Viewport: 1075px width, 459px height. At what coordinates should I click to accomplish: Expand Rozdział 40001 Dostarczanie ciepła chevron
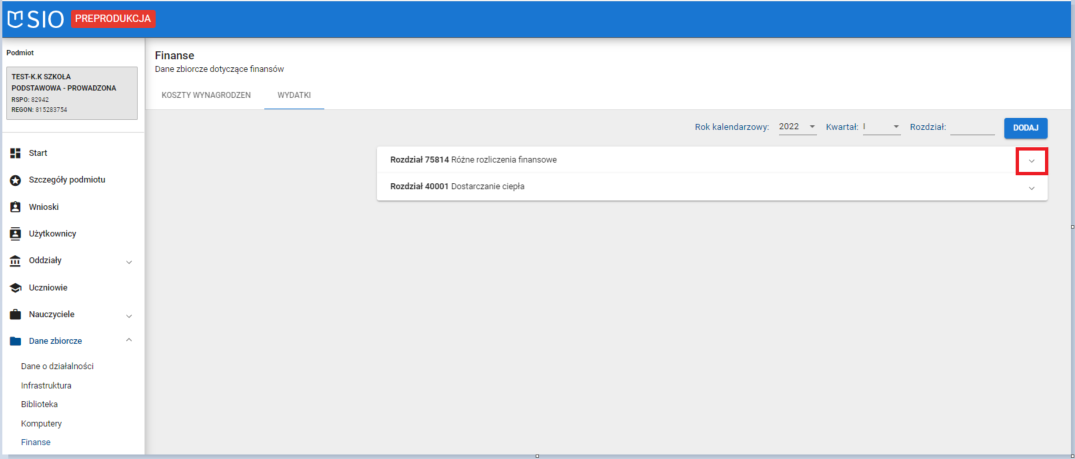(x=1031, y=187)
